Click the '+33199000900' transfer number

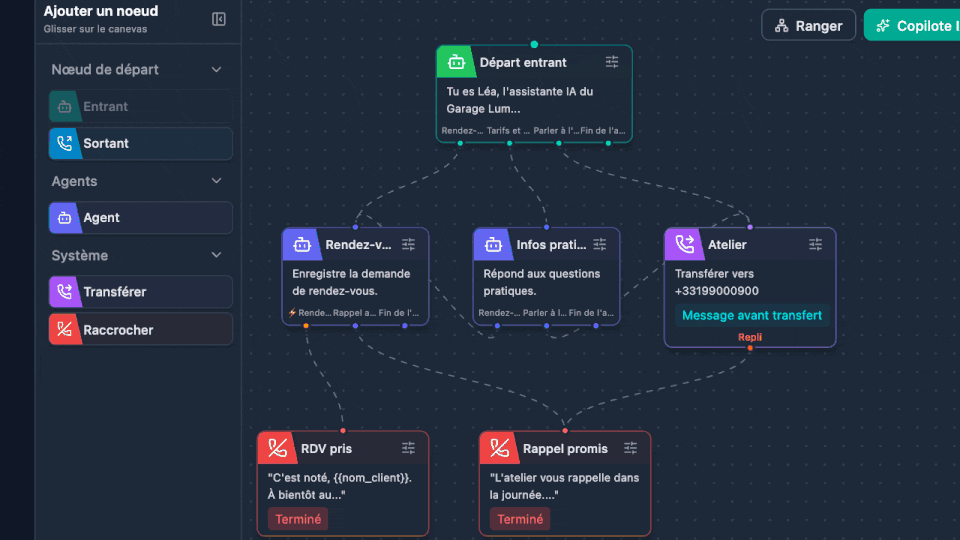pos(716,291)
